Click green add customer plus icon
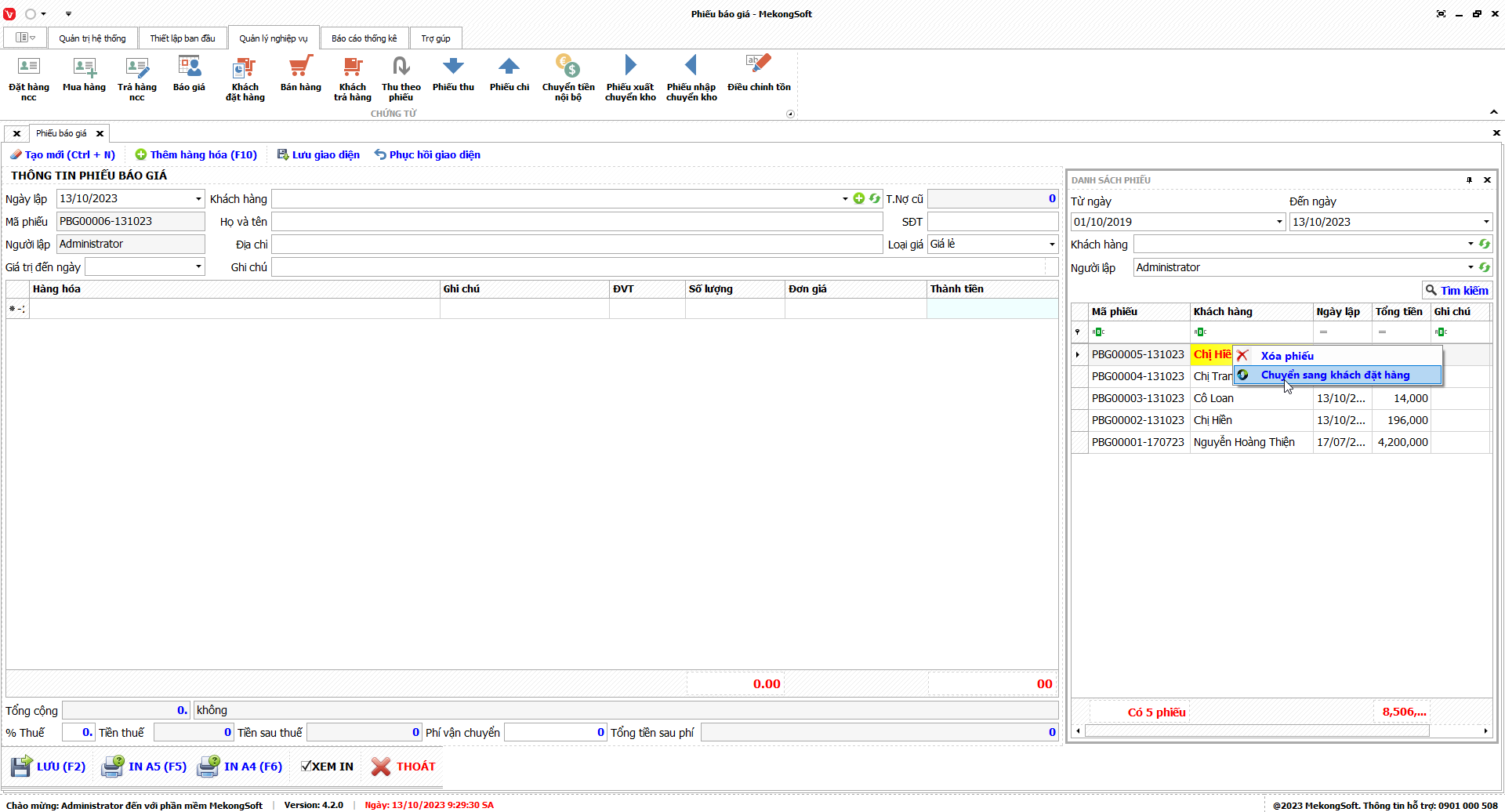This screenshot has width=1505, height=812. (x=859, y=199)
